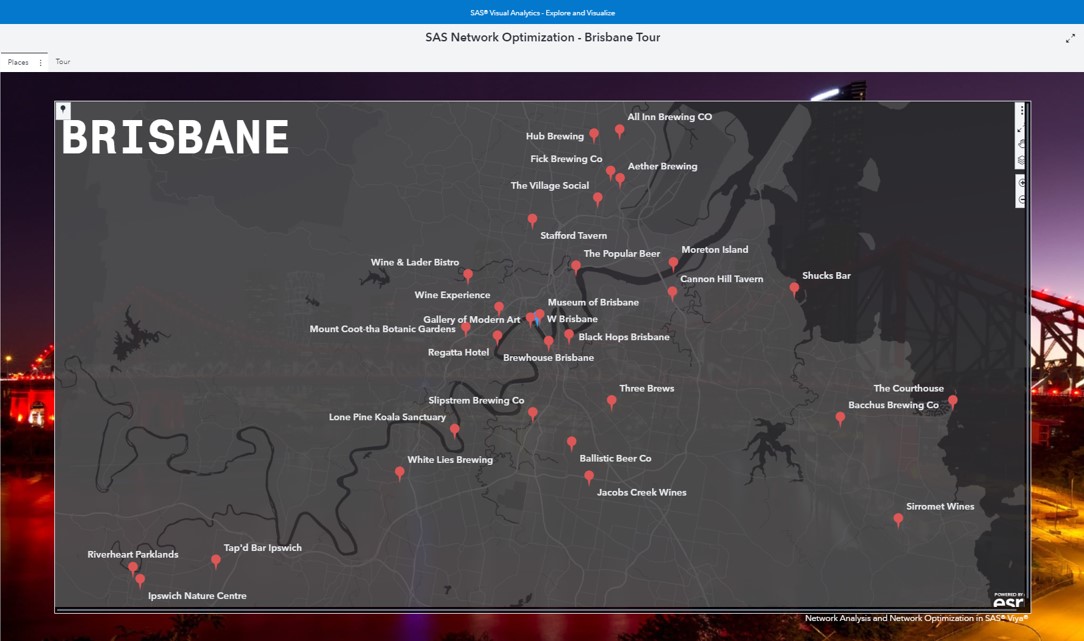
Task: Select the All Inn Brewing CO pin
Action: (x=619, y=131)
